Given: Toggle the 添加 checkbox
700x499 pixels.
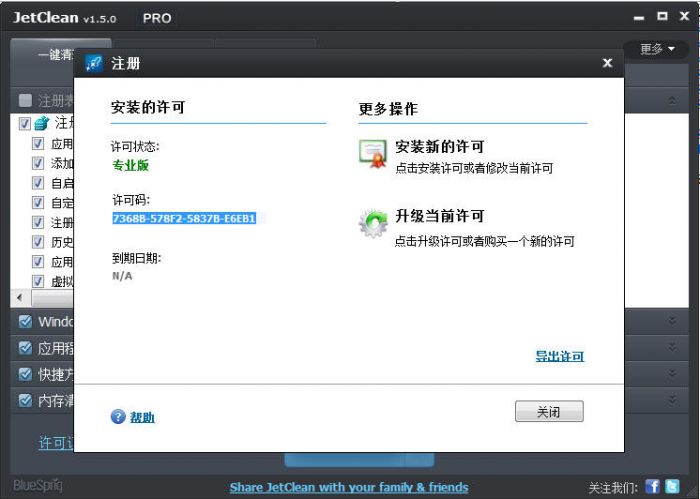Looking at the screenshot, I should click(38, 163).
